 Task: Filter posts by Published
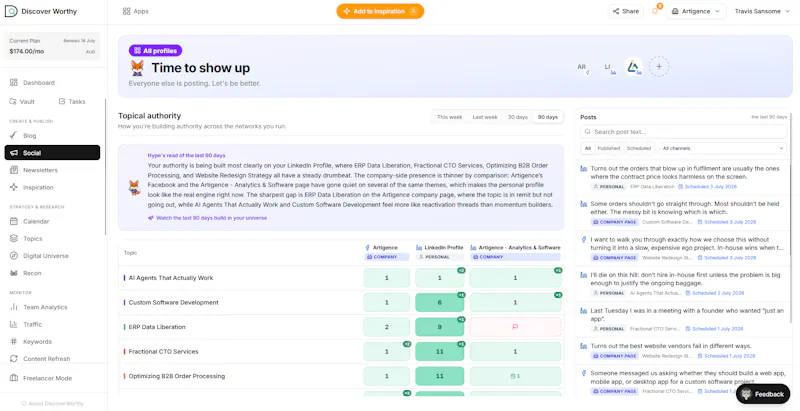click(x=609, y=148)
